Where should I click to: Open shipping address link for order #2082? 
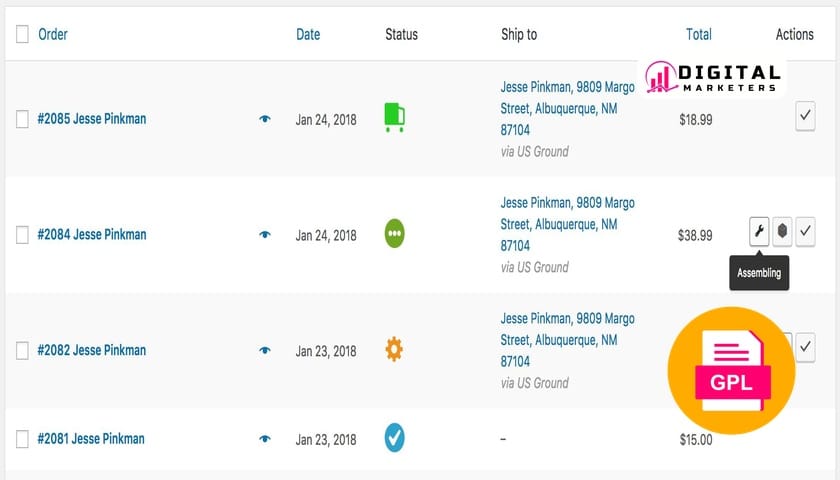tap(567, 340)
